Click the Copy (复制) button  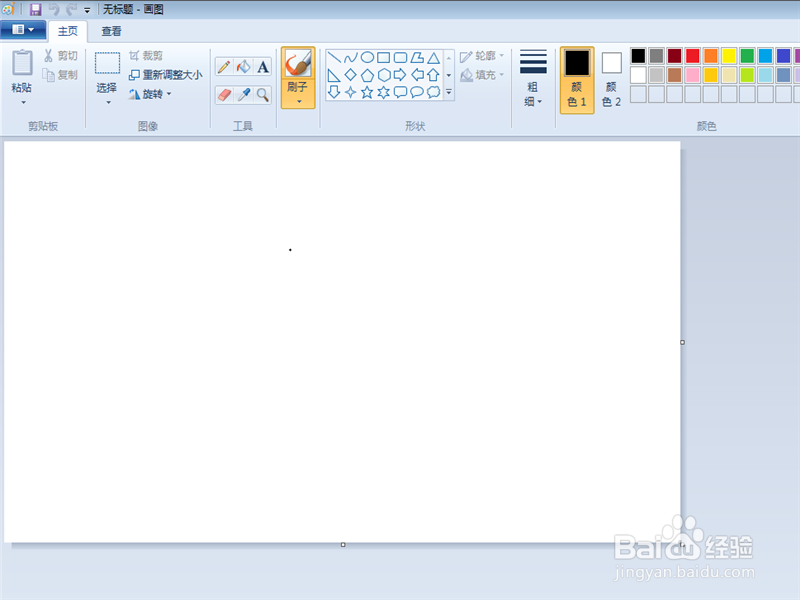[60, 75]
